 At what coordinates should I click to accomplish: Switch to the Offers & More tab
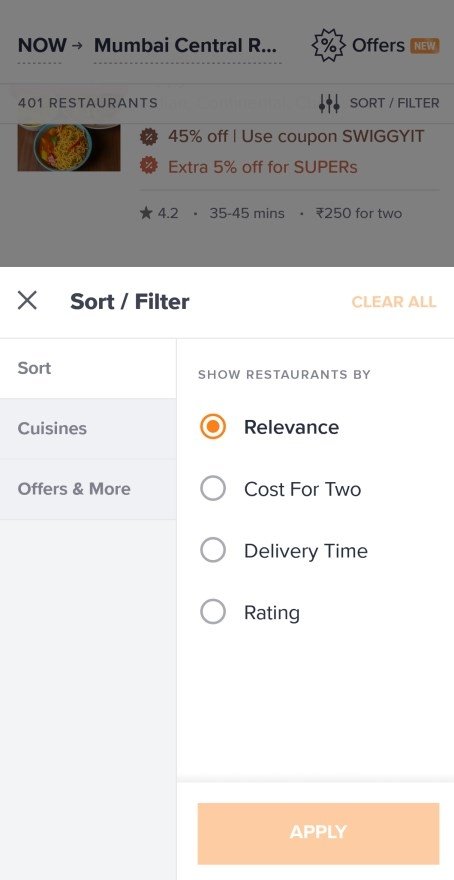click(x=88, y=489)
